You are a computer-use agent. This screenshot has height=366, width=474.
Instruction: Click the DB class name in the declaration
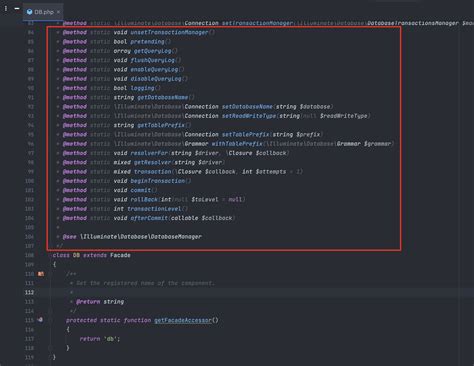click(x=76, y=255)
